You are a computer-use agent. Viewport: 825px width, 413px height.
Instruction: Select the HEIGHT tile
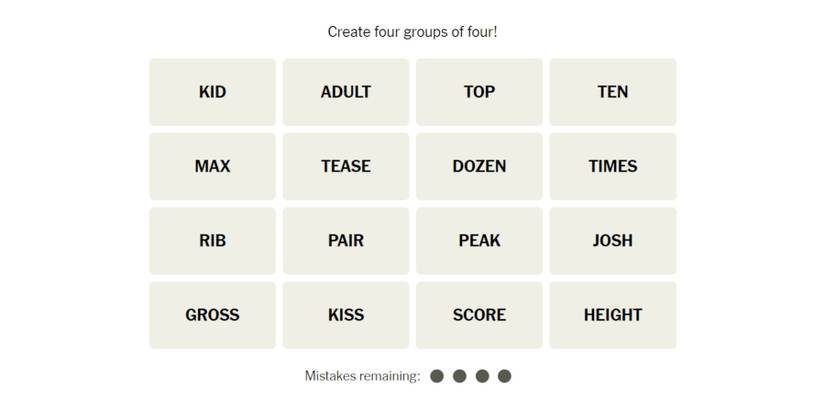(612, 315)
